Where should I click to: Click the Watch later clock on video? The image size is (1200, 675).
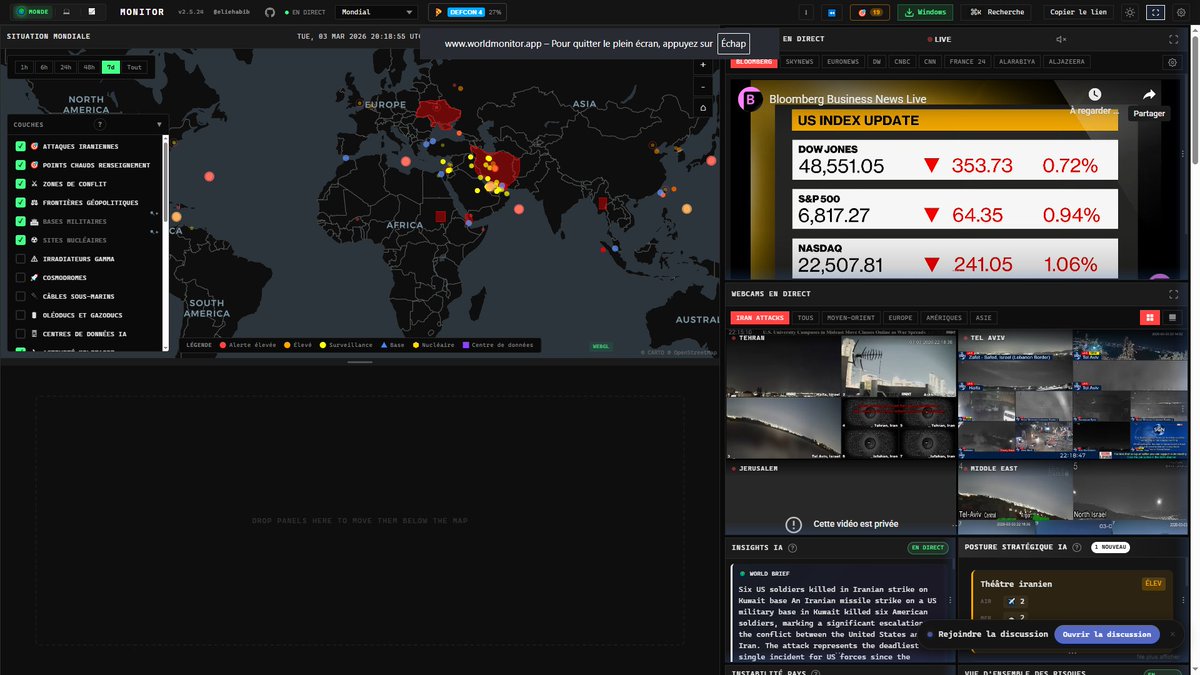tap(1095, 94)
